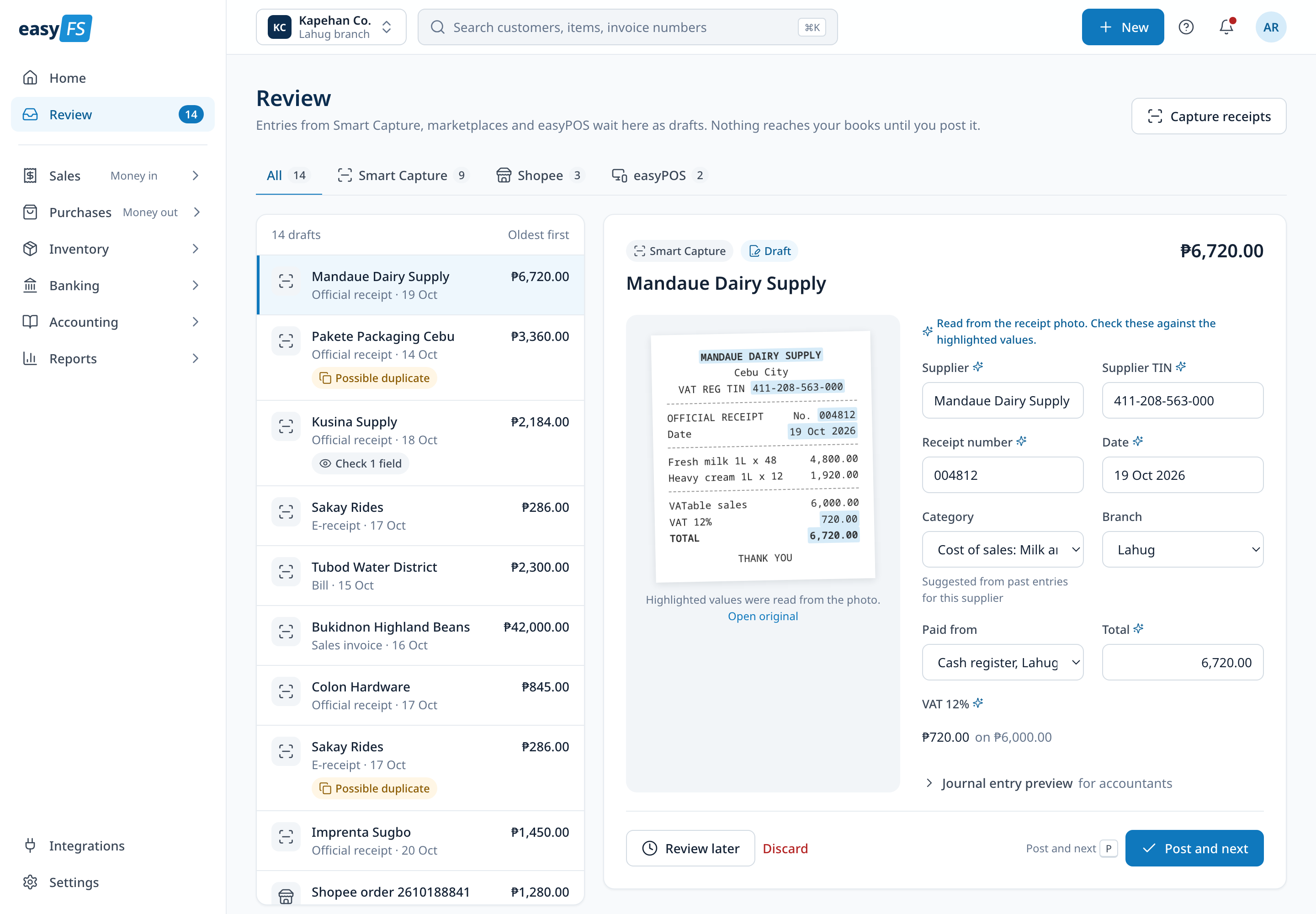Open Settings gear in sidebar

pyautogui.click(x=30, y=882)
